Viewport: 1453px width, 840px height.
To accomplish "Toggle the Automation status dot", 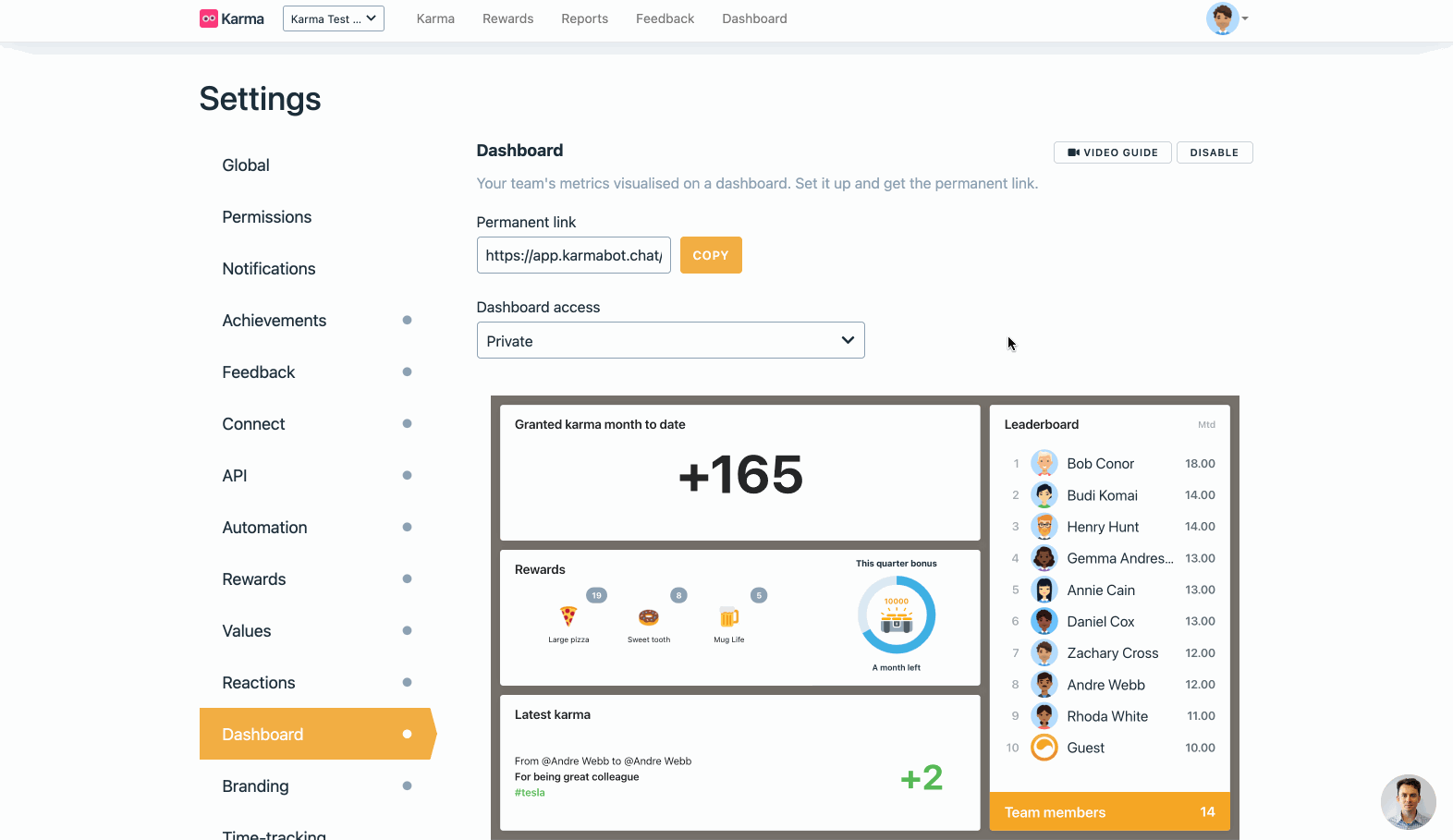I will (x=407, y=527).
